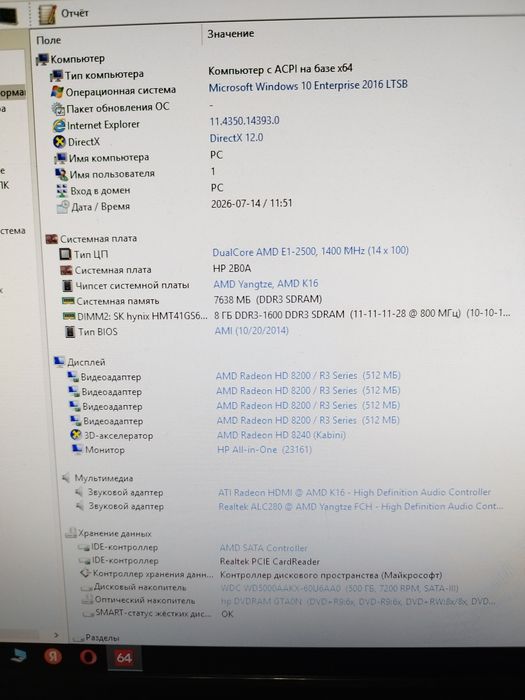
Task: Click the Мультимедиа speaker icon
Action: [x=66, y=478]
